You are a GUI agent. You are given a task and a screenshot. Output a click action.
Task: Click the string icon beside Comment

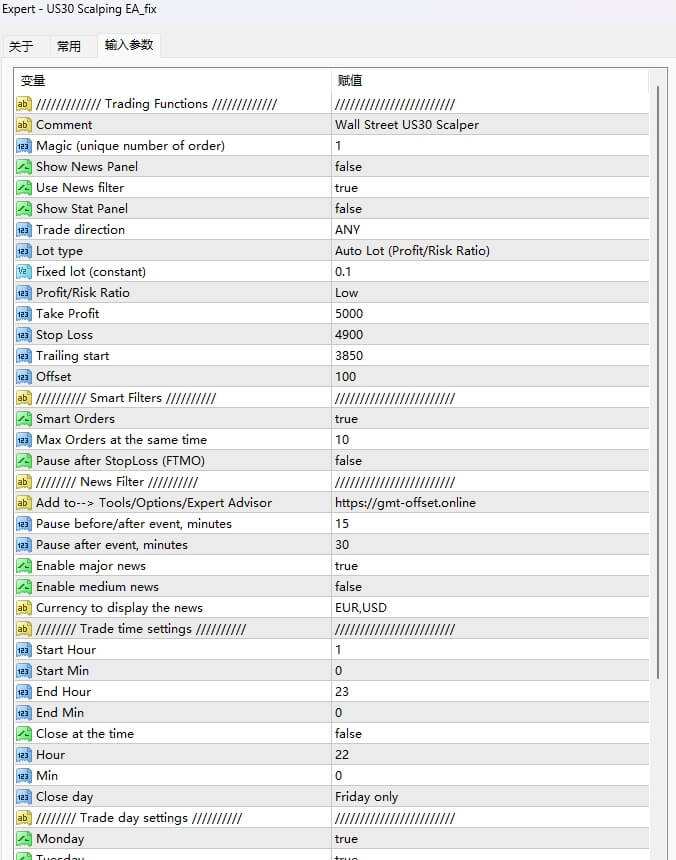(24, 125)
